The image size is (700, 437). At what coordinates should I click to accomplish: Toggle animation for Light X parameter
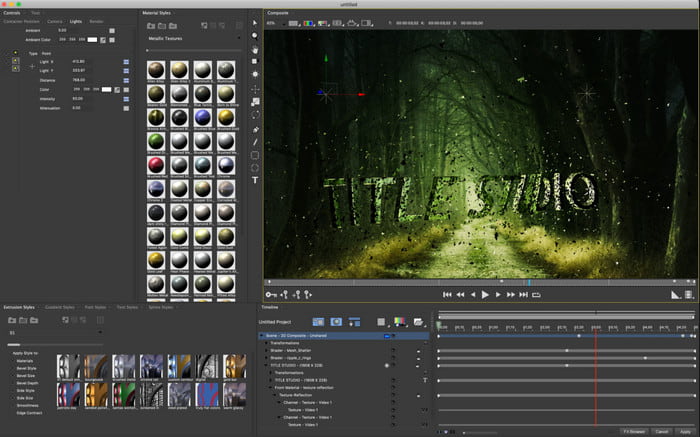126,61
